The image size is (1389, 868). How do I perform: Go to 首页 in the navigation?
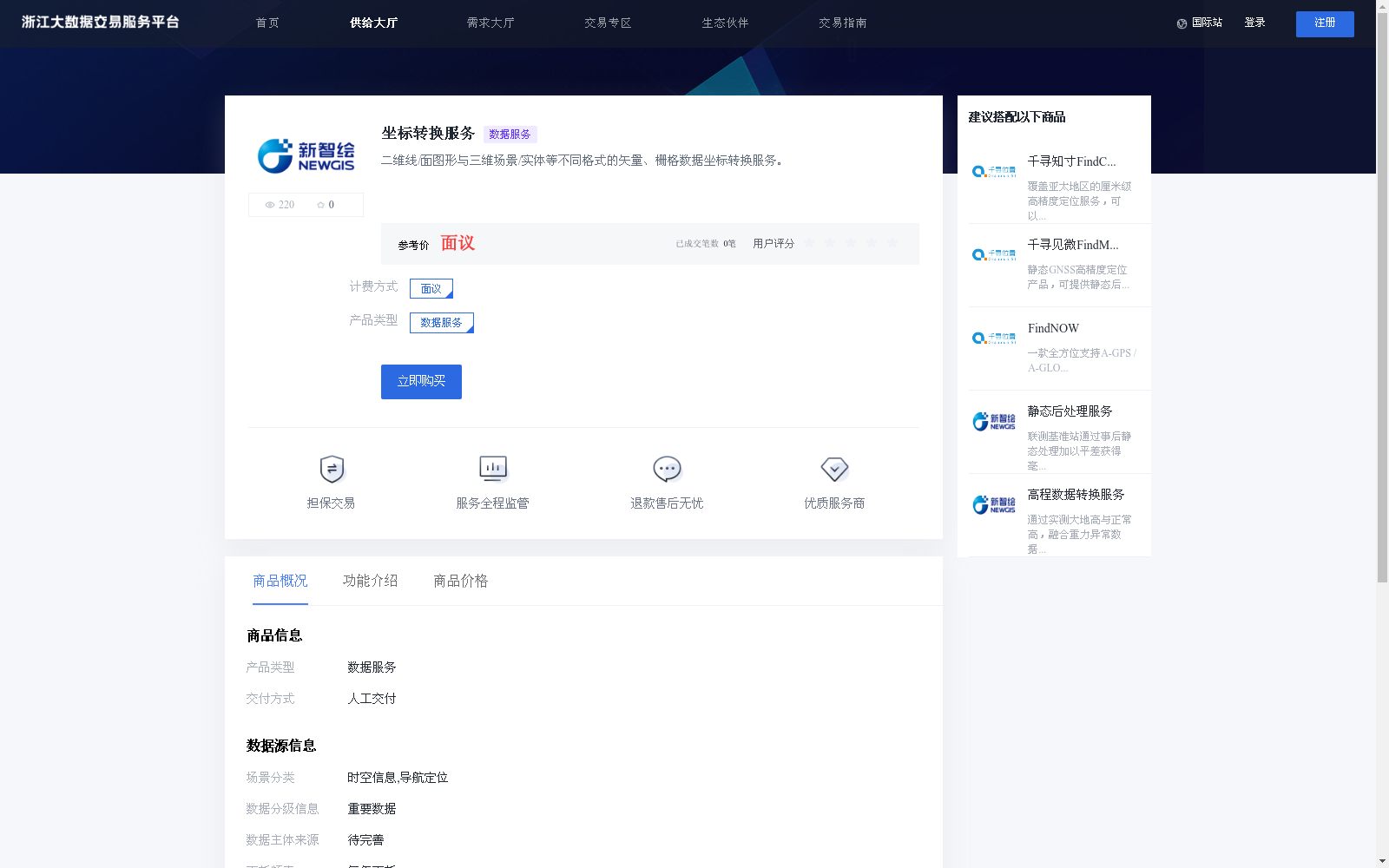click(x=267, y=23)
